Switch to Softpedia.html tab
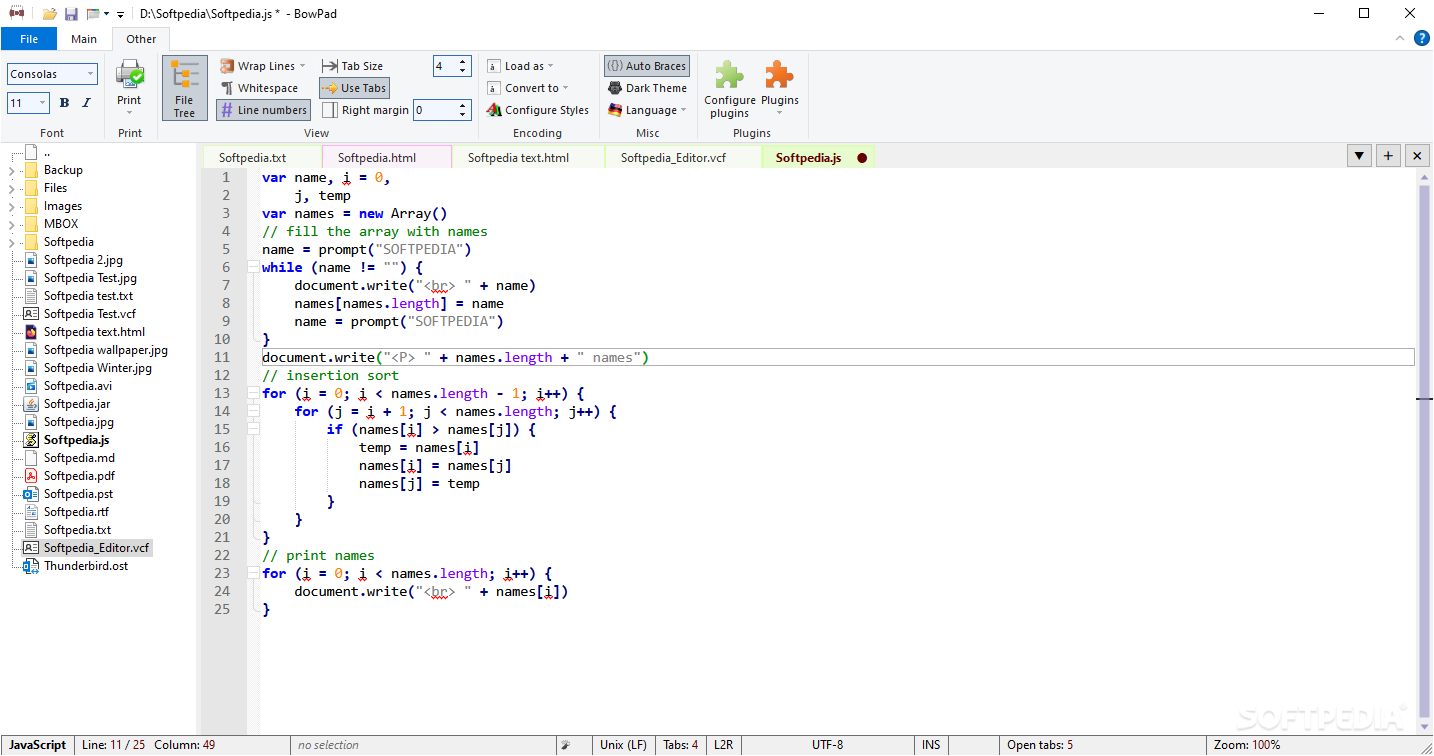This screenshot has height=756, width=1434. (376, 157)
